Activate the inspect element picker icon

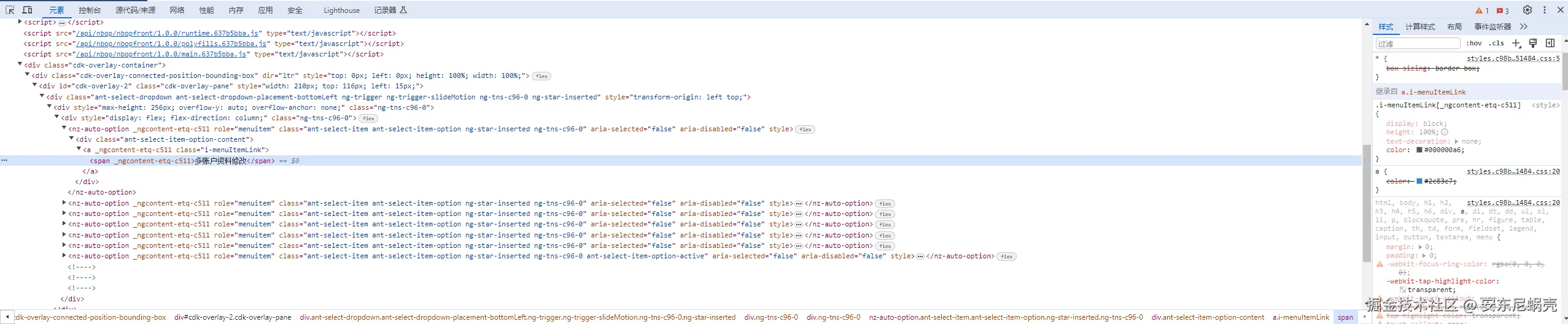click(x=10, y=10)
